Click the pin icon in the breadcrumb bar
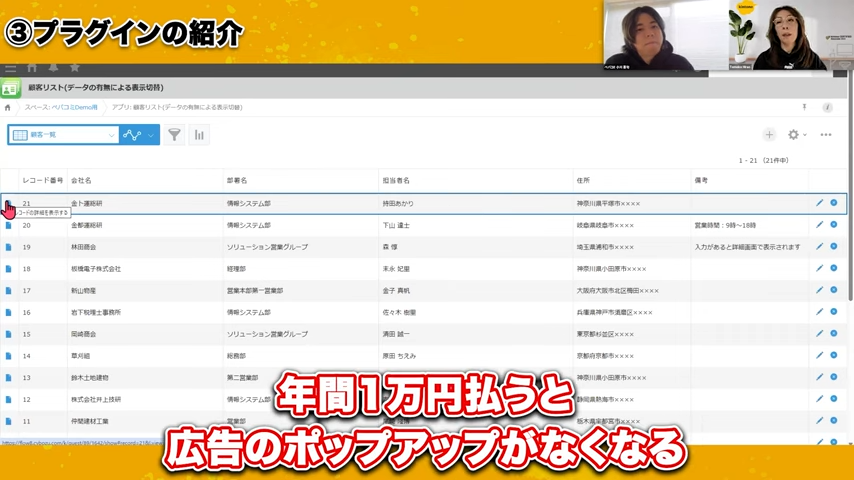Image resolution: width=854 pixels, height=480 pixels. 804,107
